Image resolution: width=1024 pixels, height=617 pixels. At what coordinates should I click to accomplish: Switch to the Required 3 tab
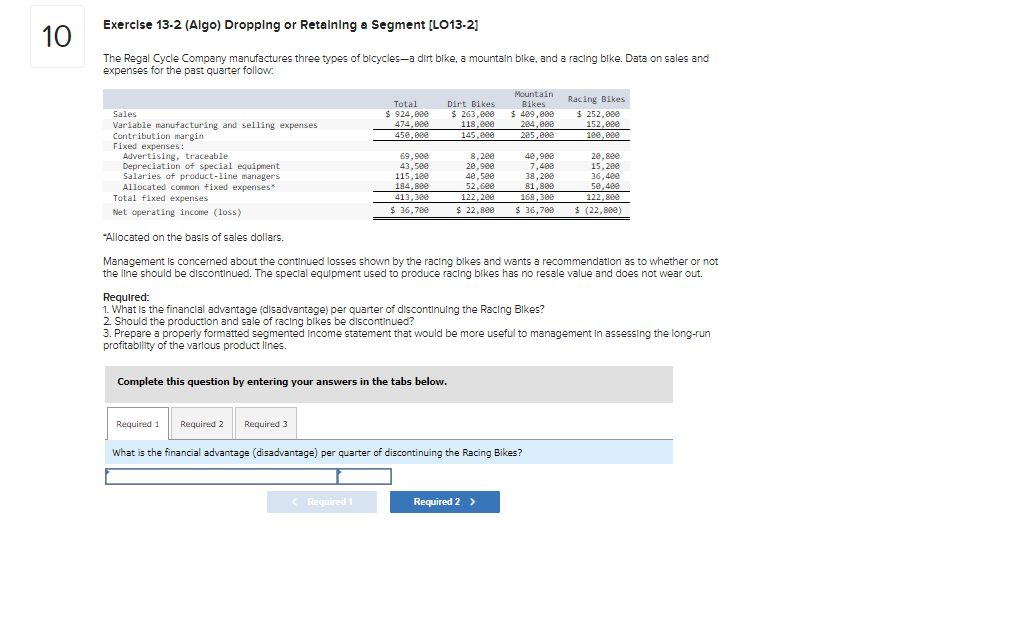click(x=265, y=423)
